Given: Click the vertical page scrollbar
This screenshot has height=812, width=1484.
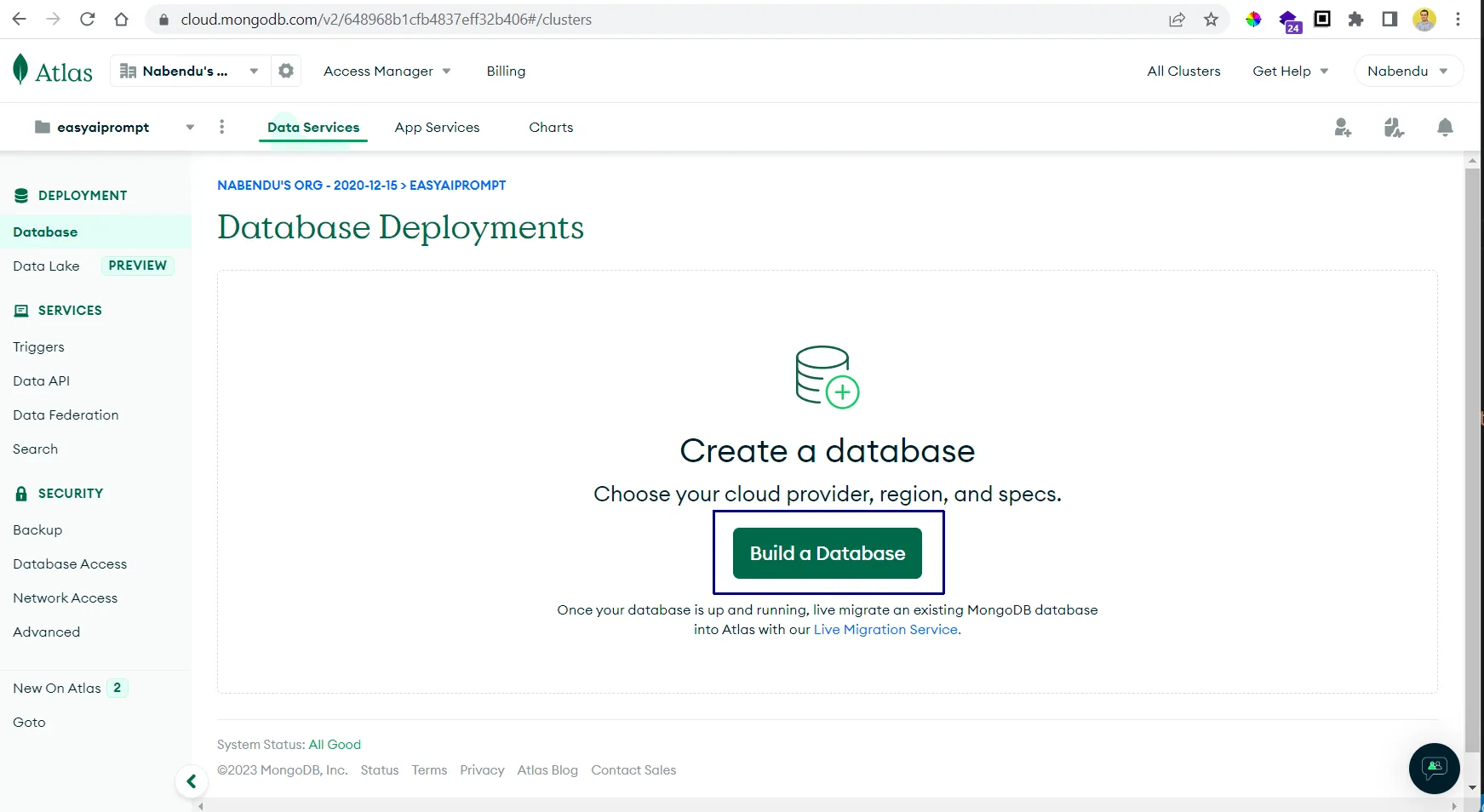Looking at the screenshot, I should click(1472, 460).
